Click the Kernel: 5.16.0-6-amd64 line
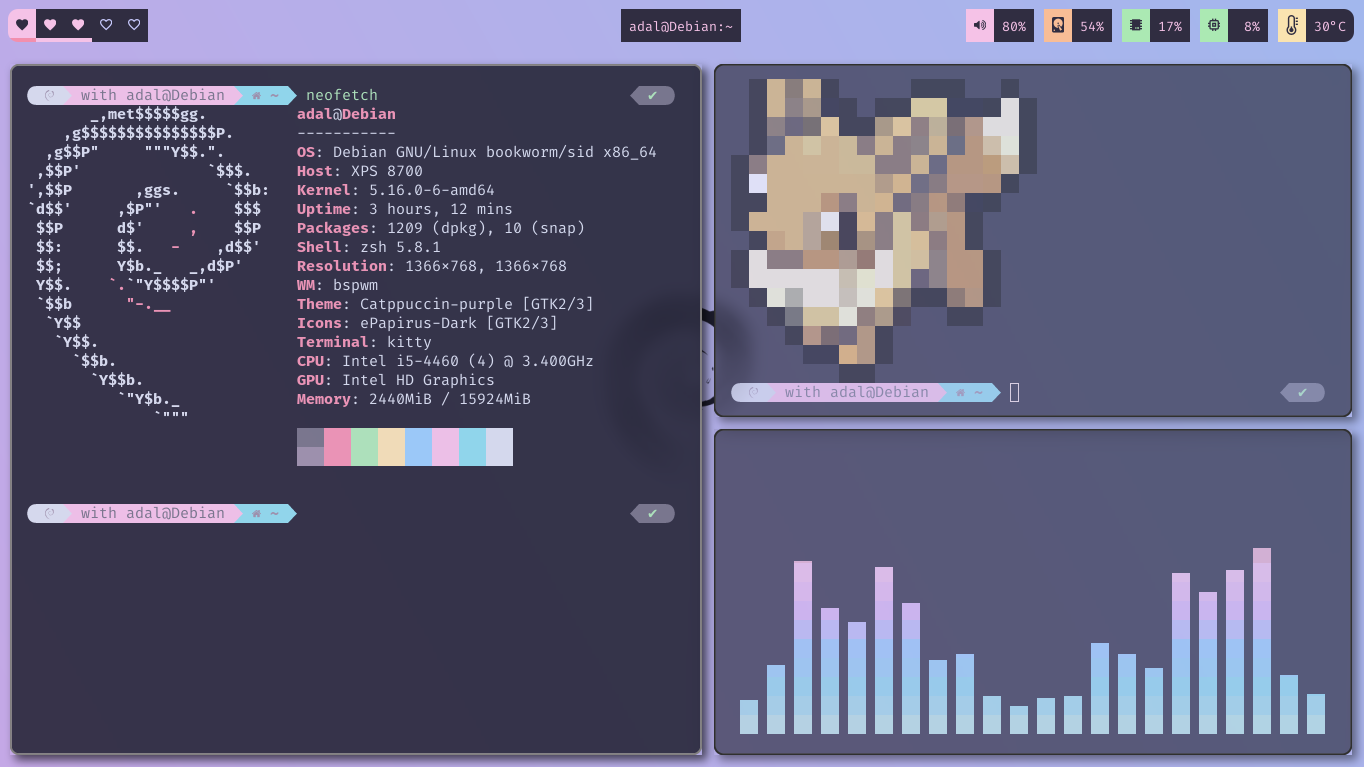 pyautogui.click(x=396, y=190)
